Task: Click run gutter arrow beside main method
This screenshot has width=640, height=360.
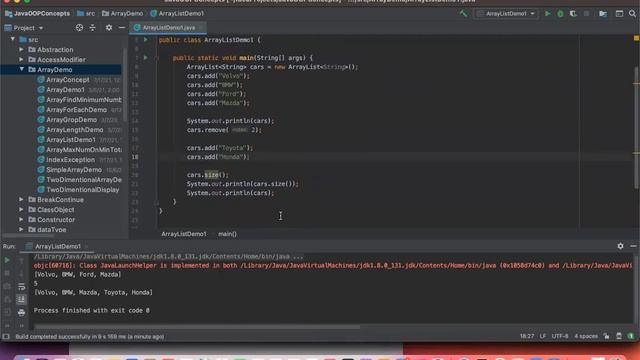Action: pos(146,58)
